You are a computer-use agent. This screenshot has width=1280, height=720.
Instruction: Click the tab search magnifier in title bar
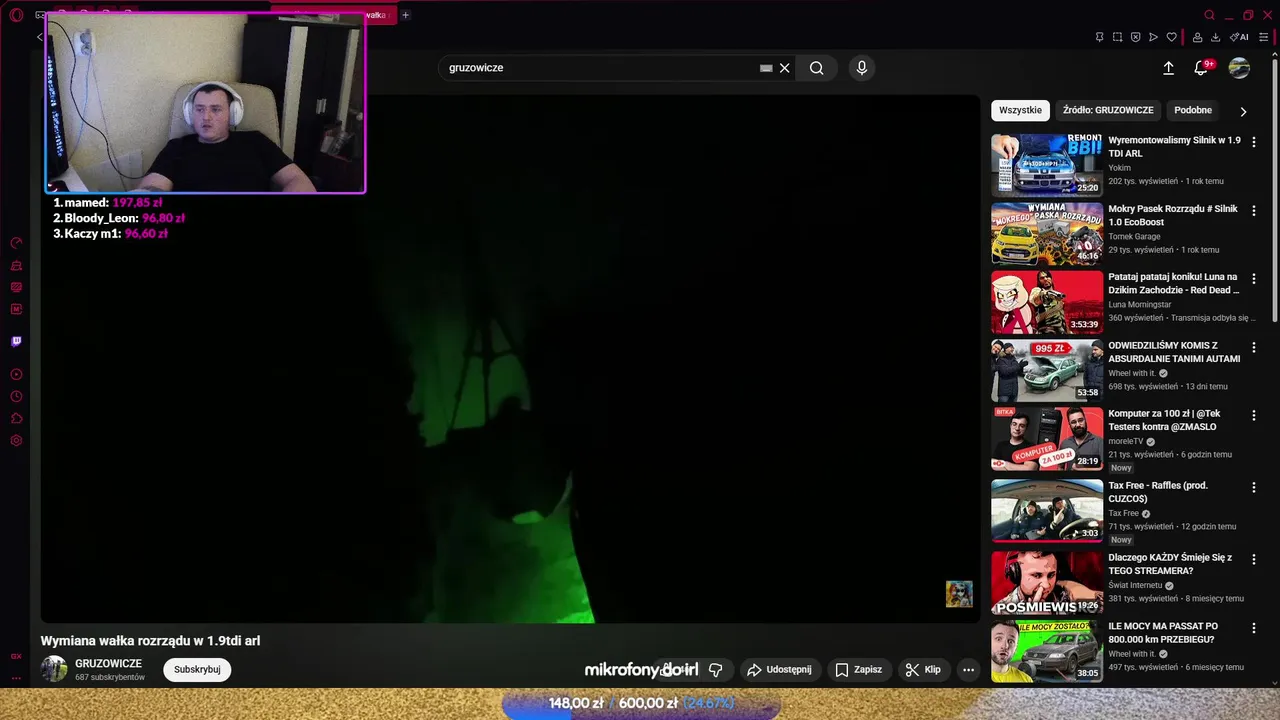coord(1209,15)
